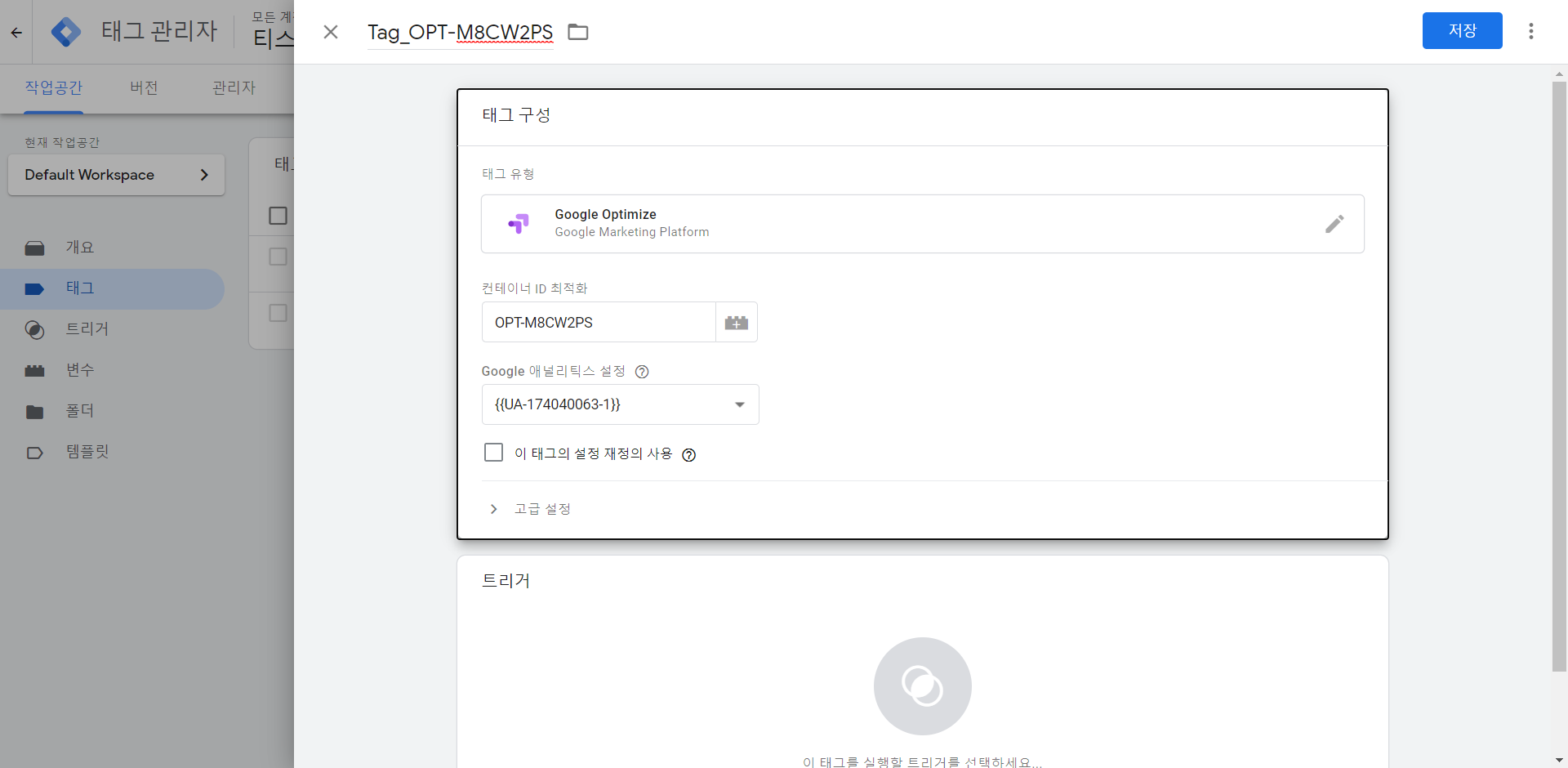Image resolution: width=1568 pixels, height=768 pixels.
Task: Click the page scrollbar on the right
Action: coord(1559,376)
